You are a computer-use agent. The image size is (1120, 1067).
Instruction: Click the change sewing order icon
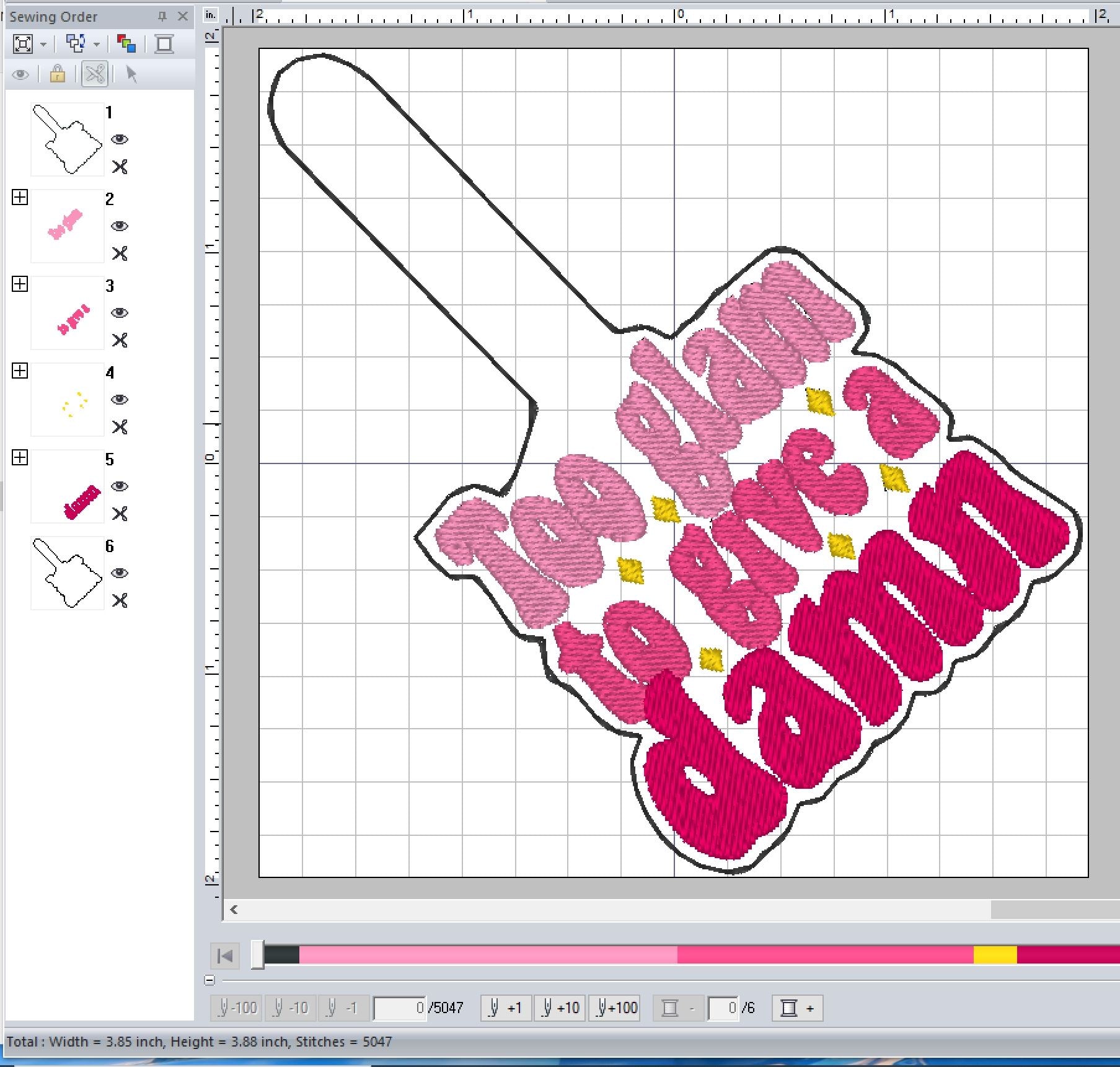point(76,44)
